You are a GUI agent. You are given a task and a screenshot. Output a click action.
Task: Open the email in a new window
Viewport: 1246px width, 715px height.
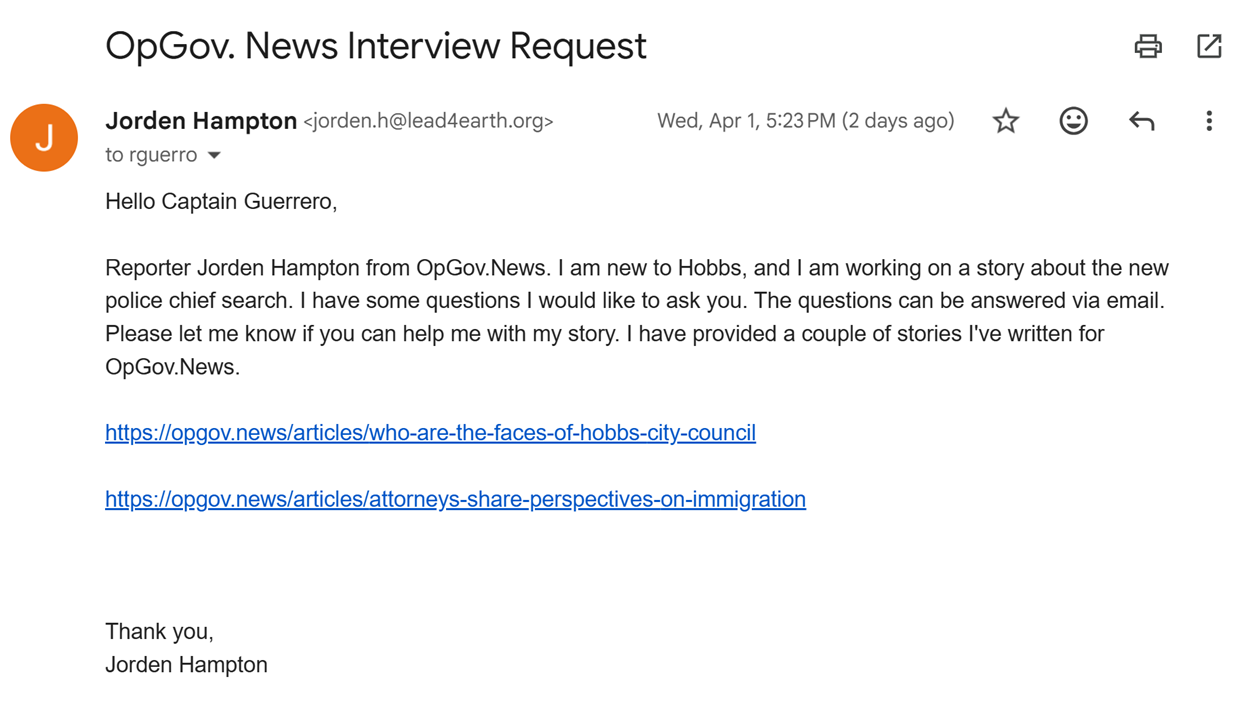pyautogui.click(x=1209, y=46)
